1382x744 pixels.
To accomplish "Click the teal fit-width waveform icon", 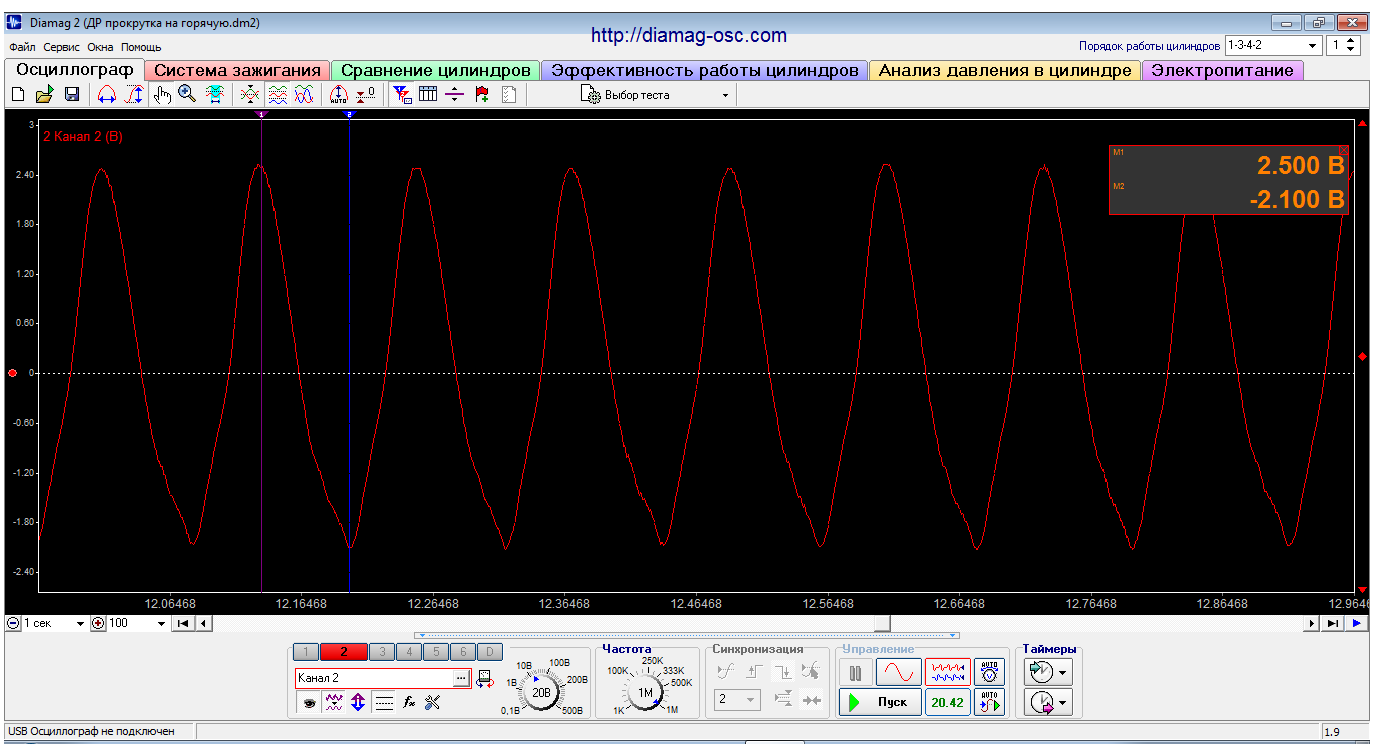I will (215, 95).
